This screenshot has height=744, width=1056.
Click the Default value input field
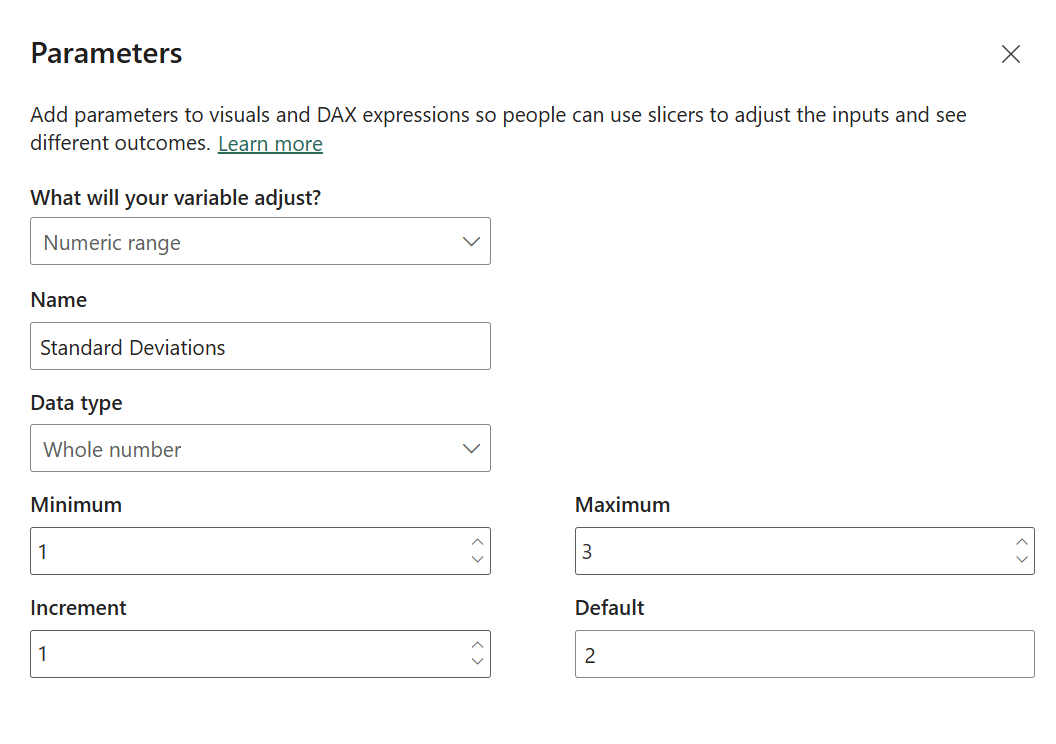(804, 654)
